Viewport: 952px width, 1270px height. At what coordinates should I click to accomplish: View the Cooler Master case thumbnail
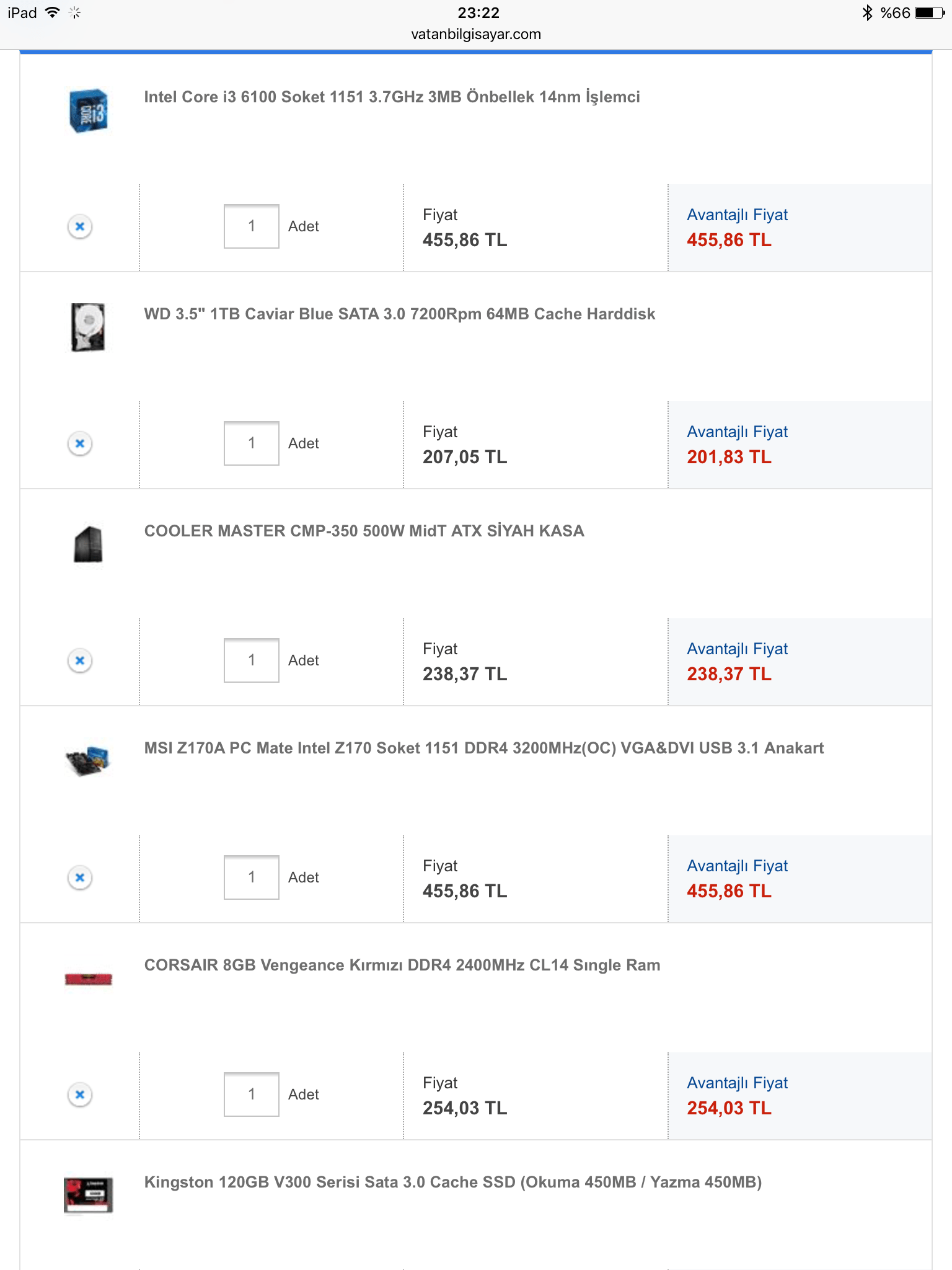pos(88,544)
